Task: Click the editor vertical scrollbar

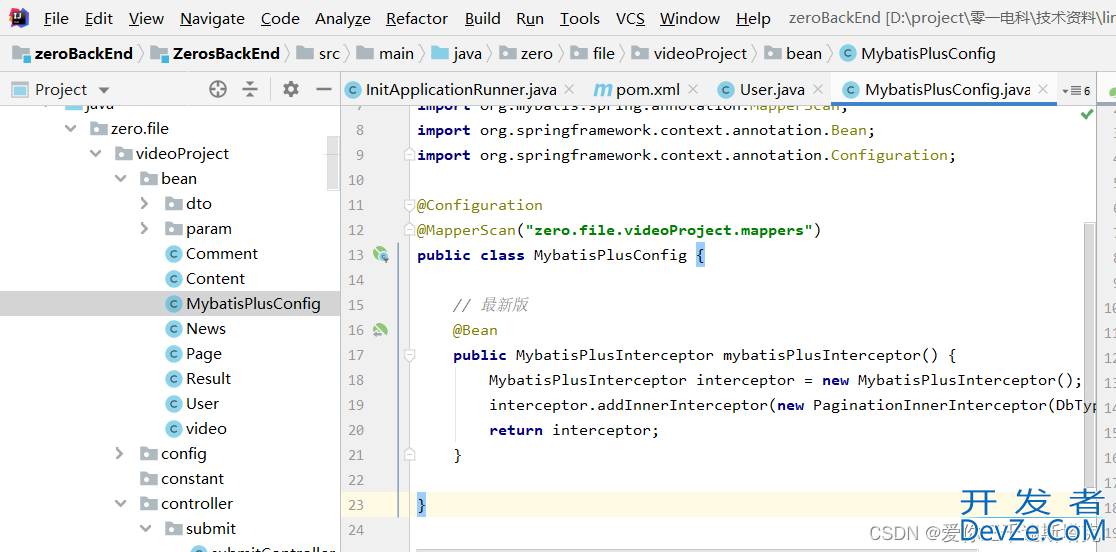Action: (1090, 356)
